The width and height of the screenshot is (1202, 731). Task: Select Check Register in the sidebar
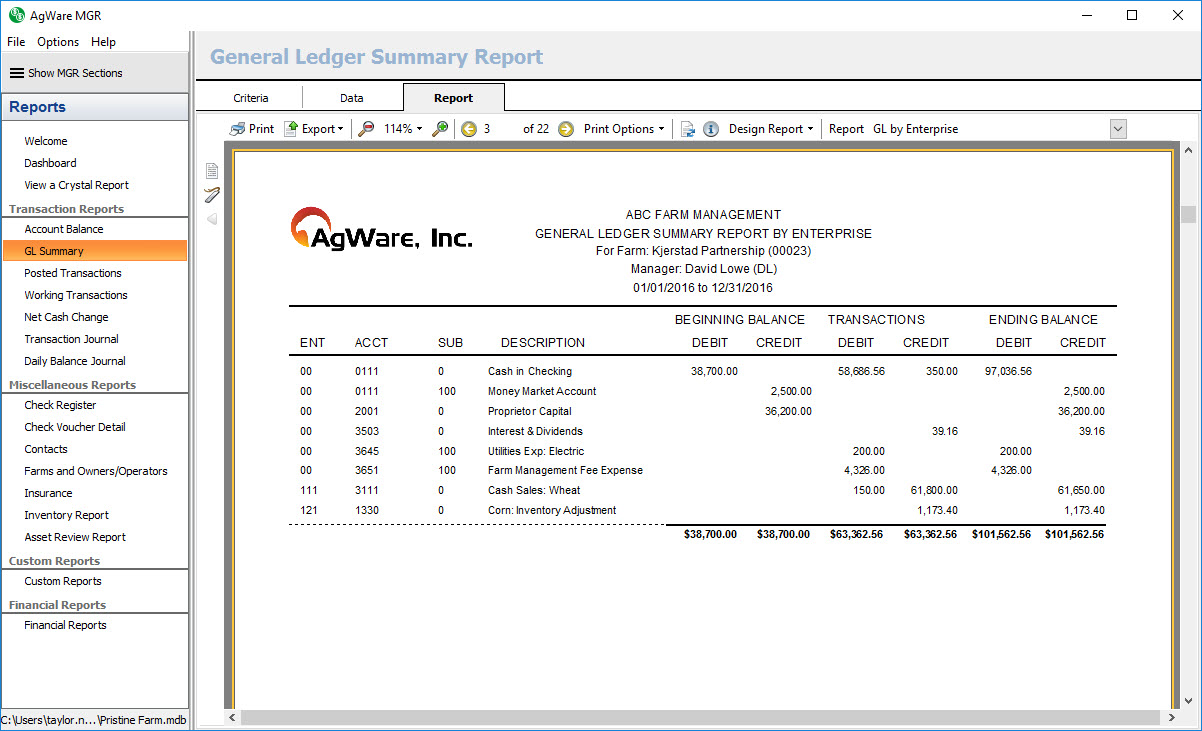(60, 405)
